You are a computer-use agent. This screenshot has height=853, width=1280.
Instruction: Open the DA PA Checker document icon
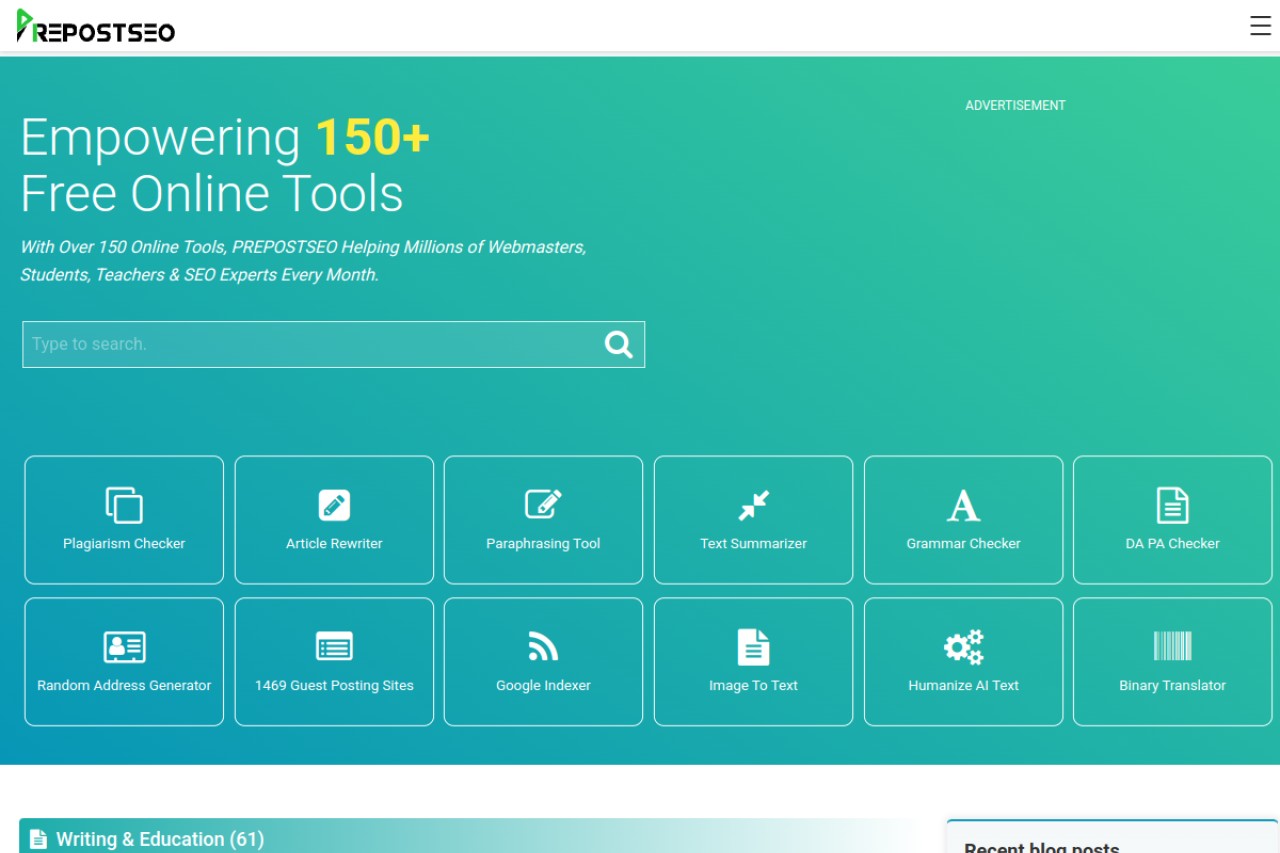click(1172, 505)
